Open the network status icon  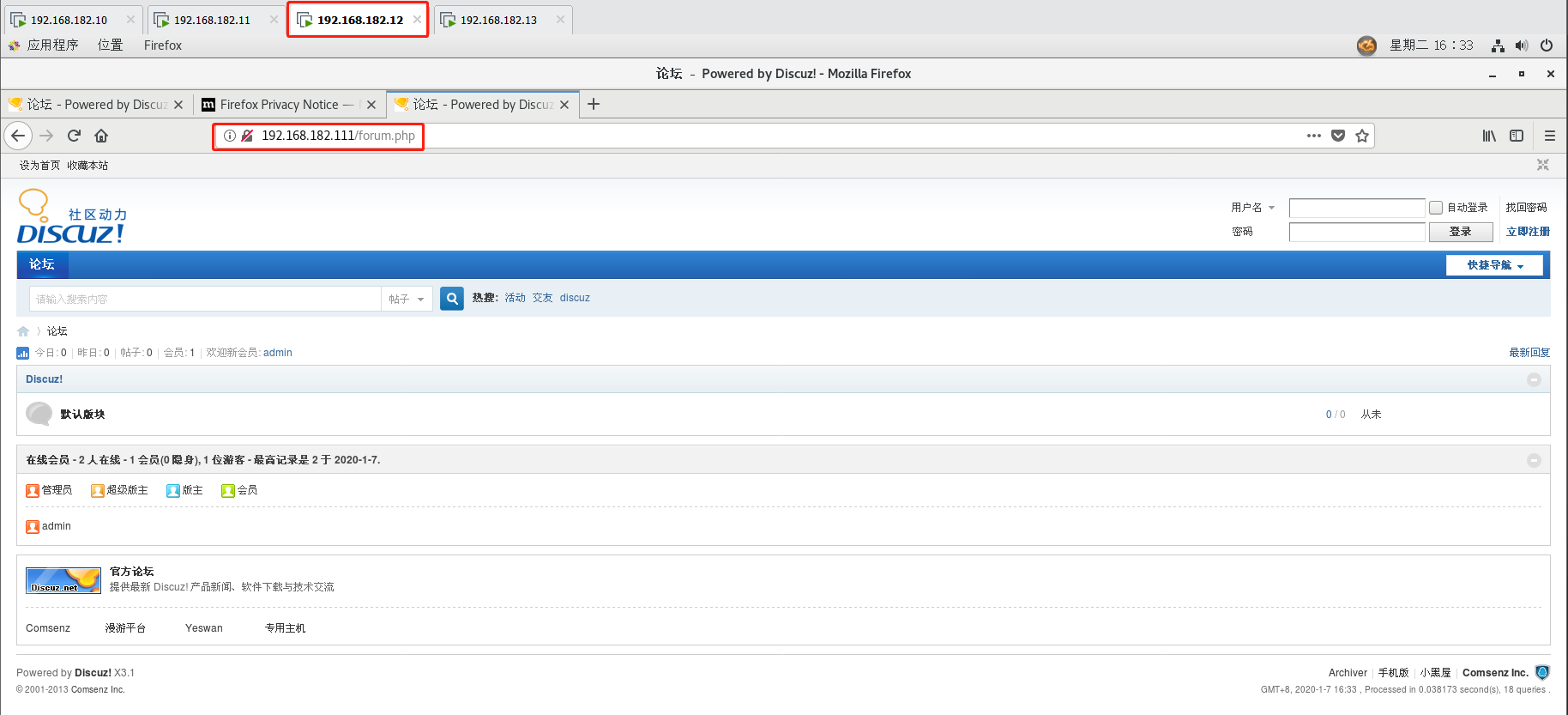[x=1498, y=45]
